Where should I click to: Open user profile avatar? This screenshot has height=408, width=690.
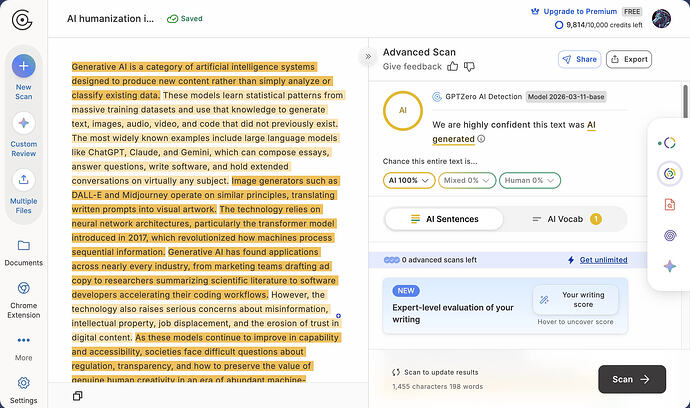coord(661,18)
